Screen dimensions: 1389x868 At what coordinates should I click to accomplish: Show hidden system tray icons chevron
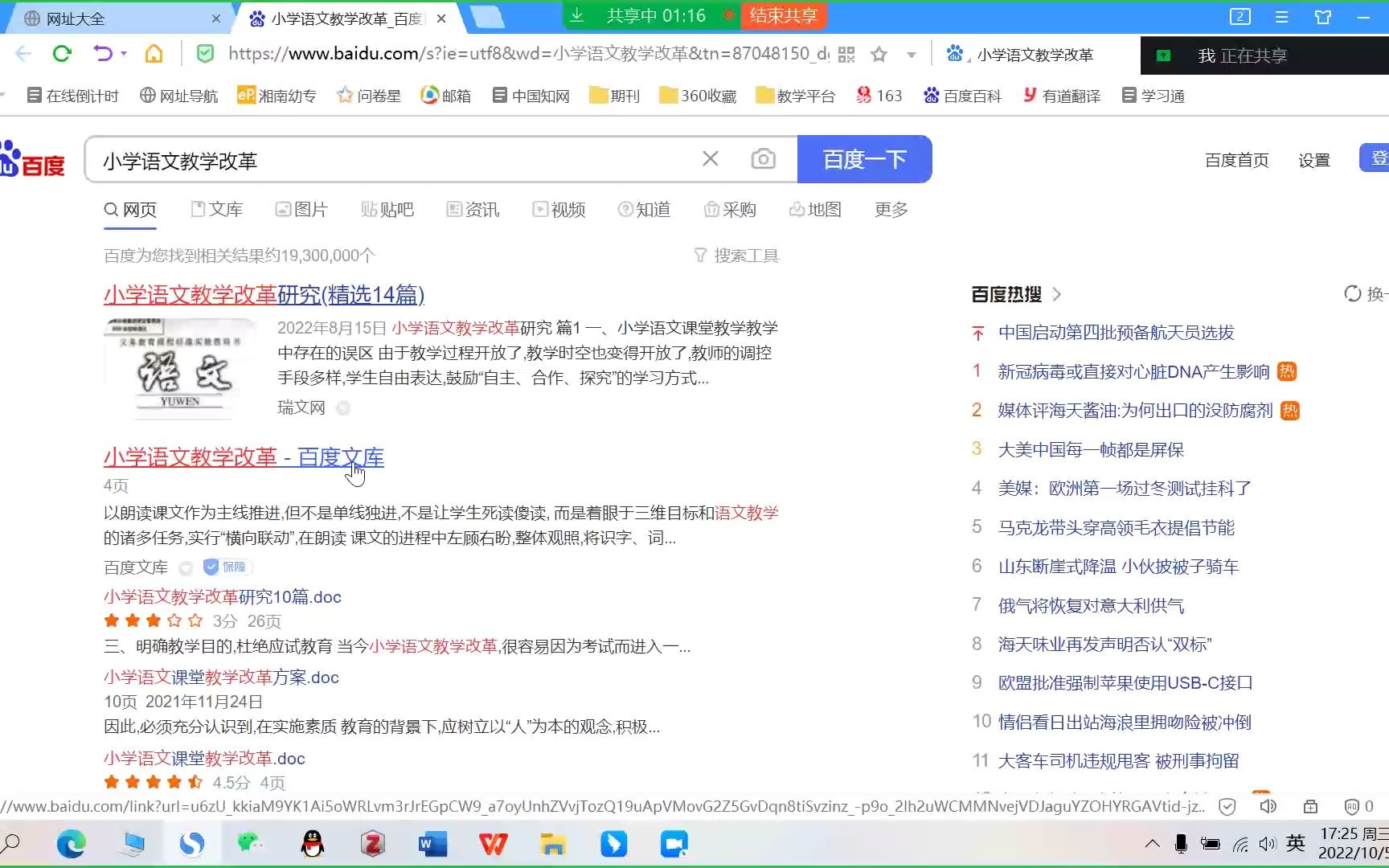1152,844
